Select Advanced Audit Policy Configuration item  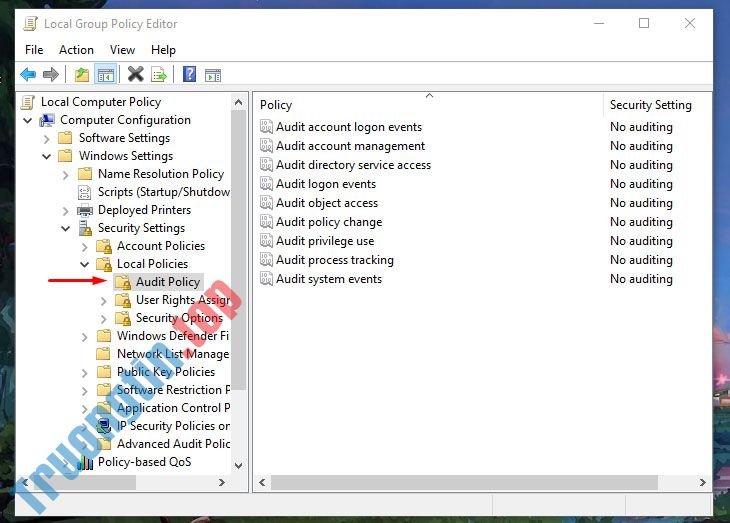173,444
